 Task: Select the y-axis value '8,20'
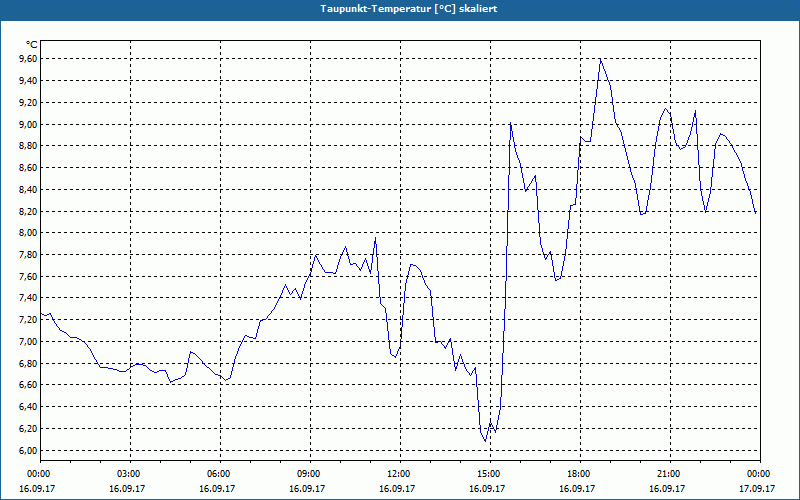click(28, 211)
